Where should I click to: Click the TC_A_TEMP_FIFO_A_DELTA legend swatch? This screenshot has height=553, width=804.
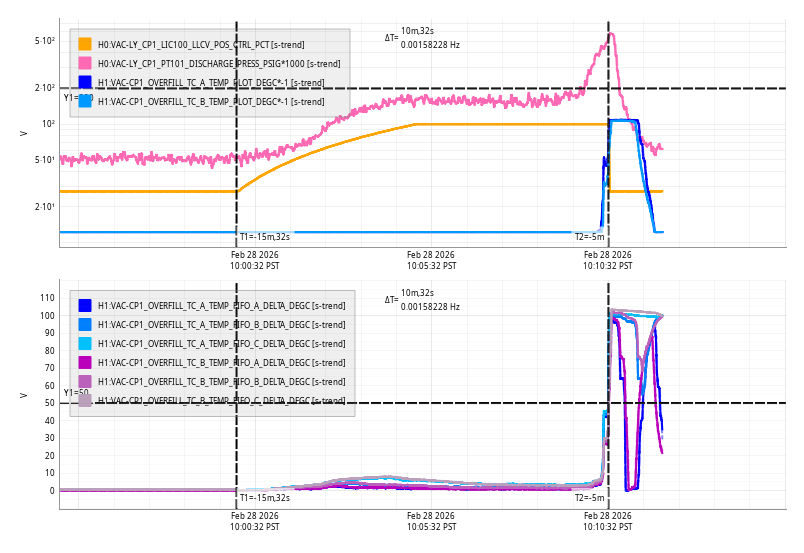(85, 306)
